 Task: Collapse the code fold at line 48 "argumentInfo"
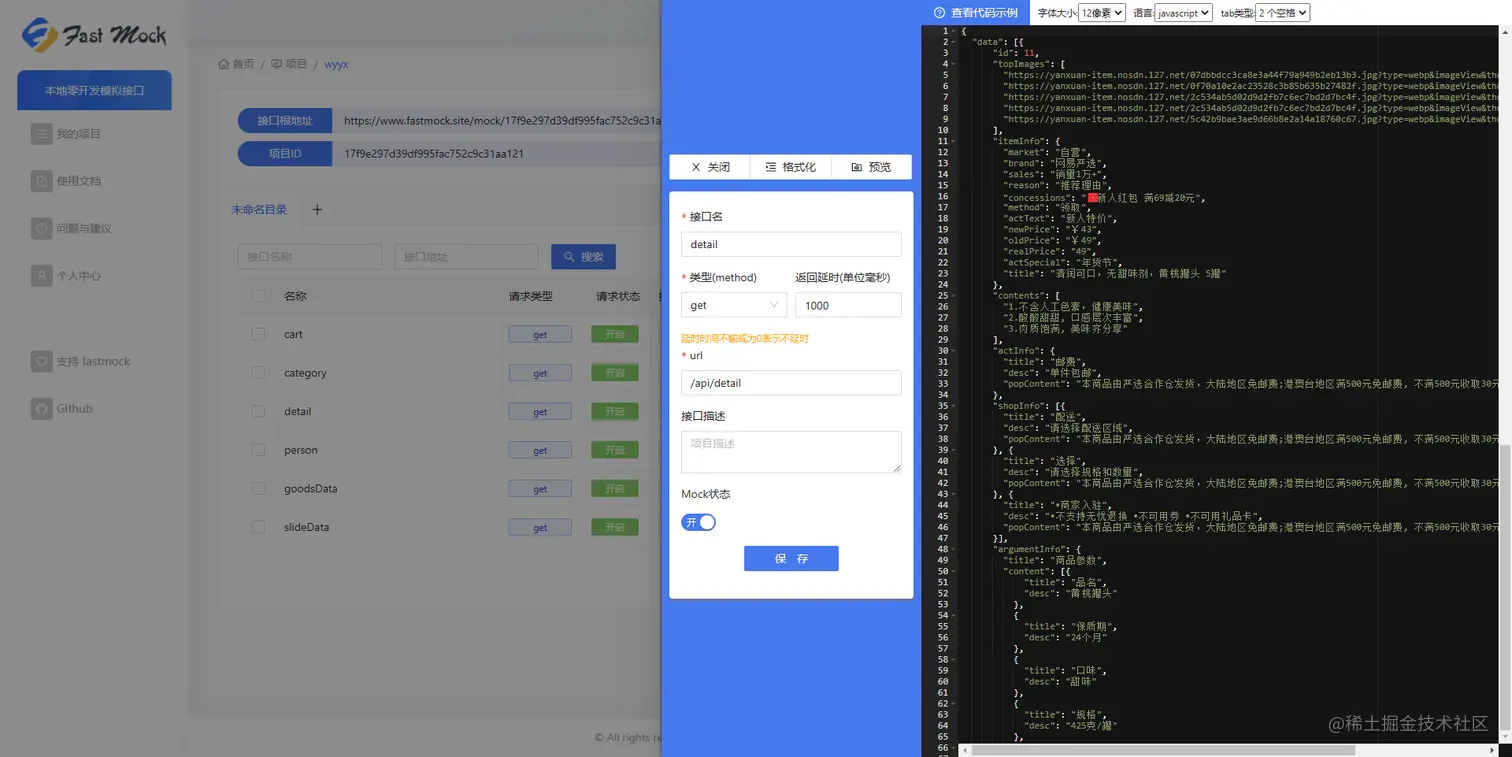[955, 549]
